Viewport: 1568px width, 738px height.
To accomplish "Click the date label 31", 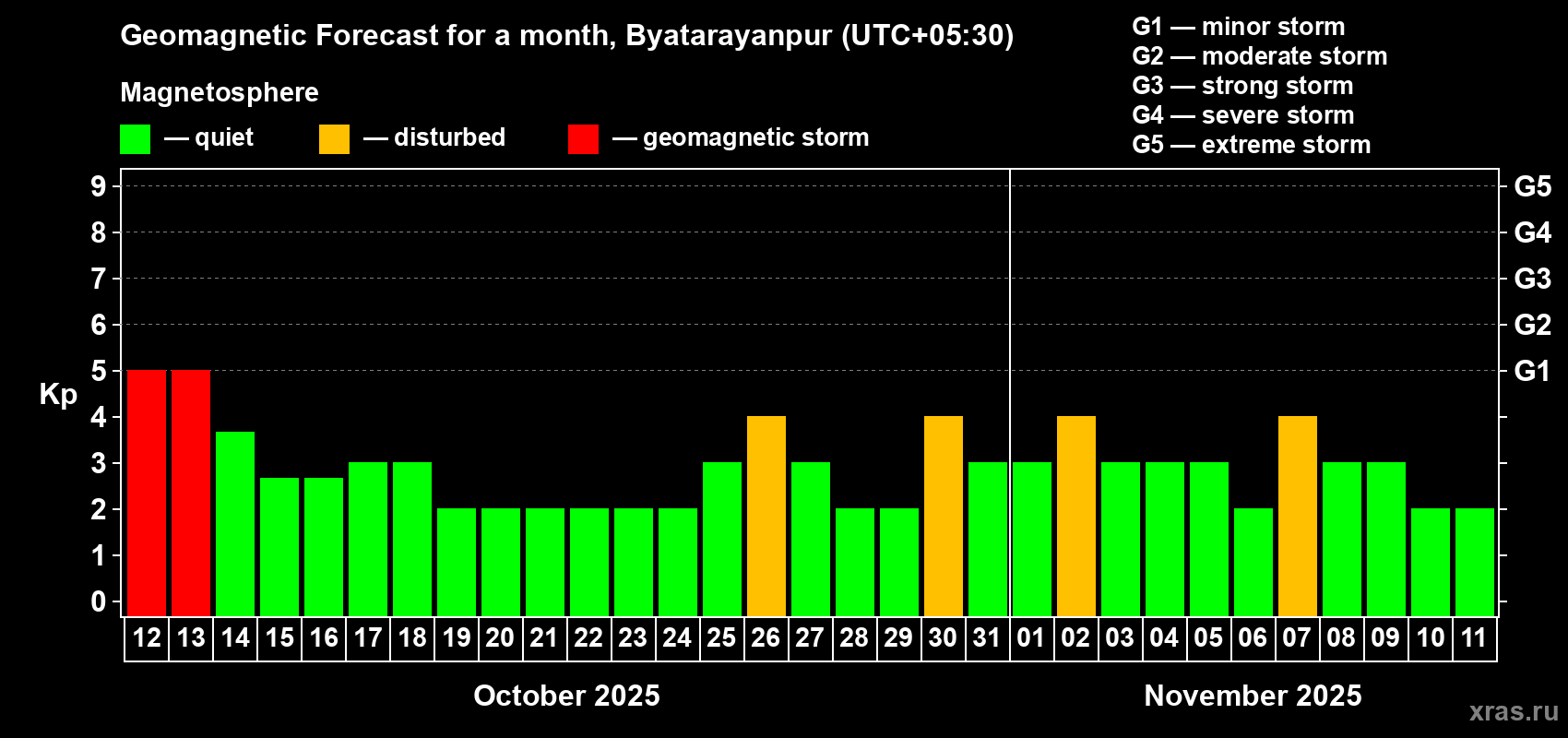I will (987, 637).
